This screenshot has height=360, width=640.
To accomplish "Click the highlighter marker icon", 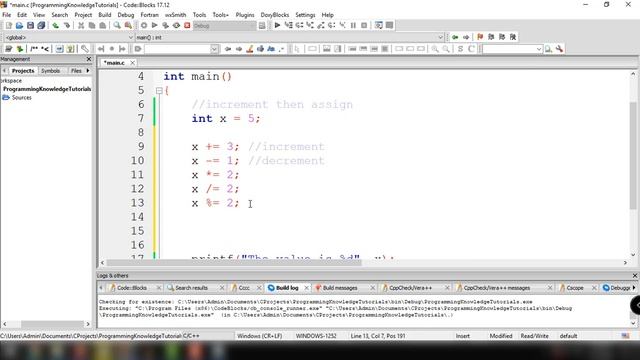I will pyautogui.click(x=249, y=49).
